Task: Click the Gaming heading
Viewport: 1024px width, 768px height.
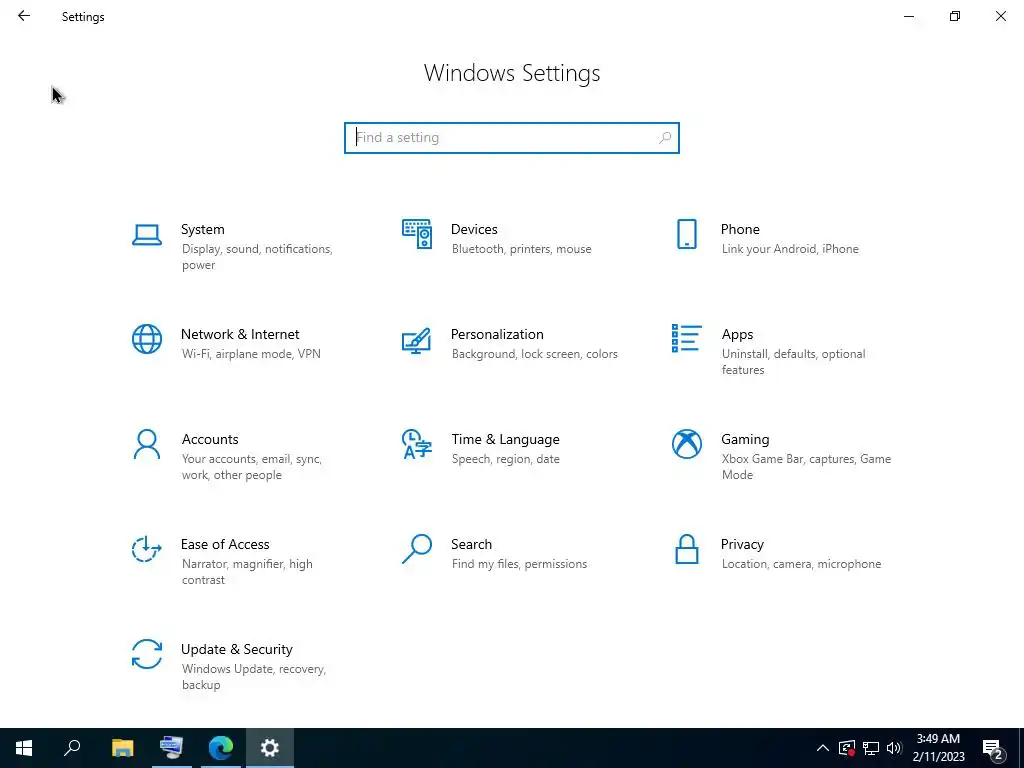Action: pyautogui.click(x=745, y=440)
